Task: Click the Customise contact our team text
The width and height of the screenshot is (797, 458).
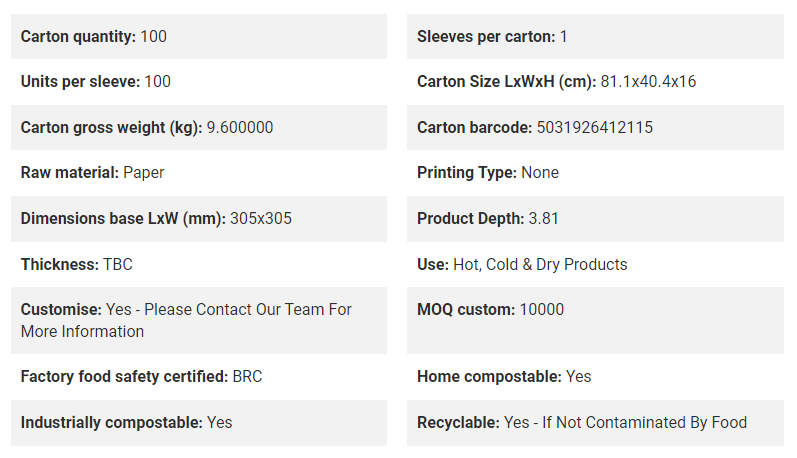Action: 186,320
